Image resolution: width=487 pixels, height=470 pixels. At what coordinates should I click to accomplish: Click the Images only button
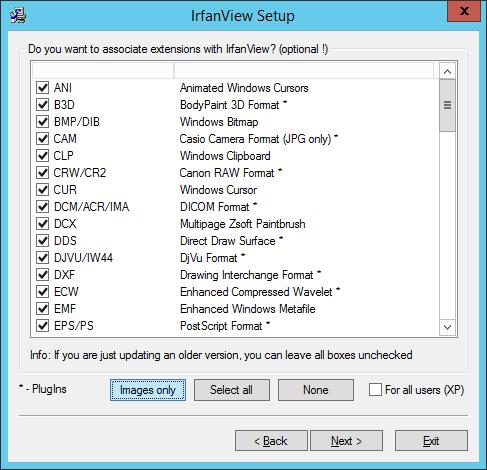click(x=148, y=390)
